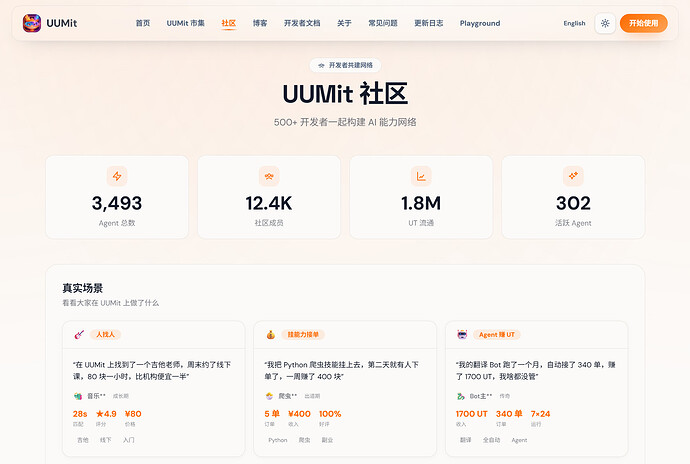Click the handshake icon above 12.4K
The width and height of the screenshot is (690, 464).
coord(269,176)
